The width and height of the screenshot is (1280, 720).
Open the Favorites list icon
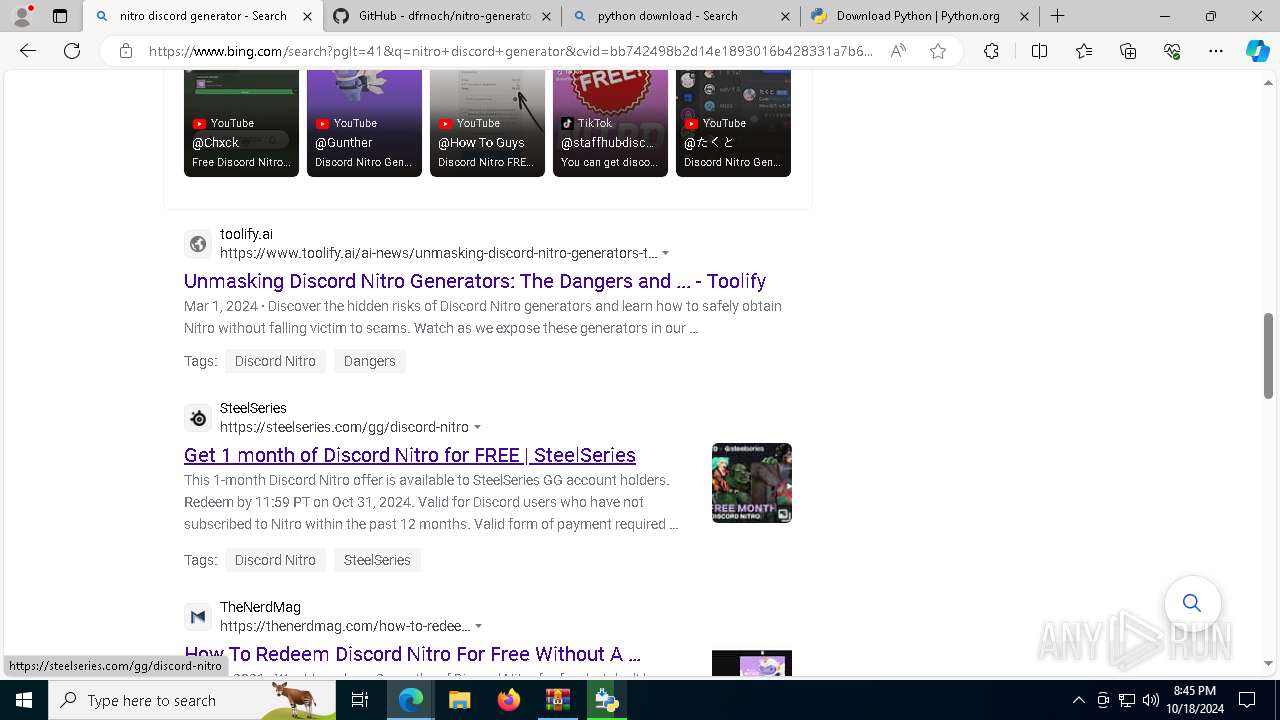(x=1084, y=51)
